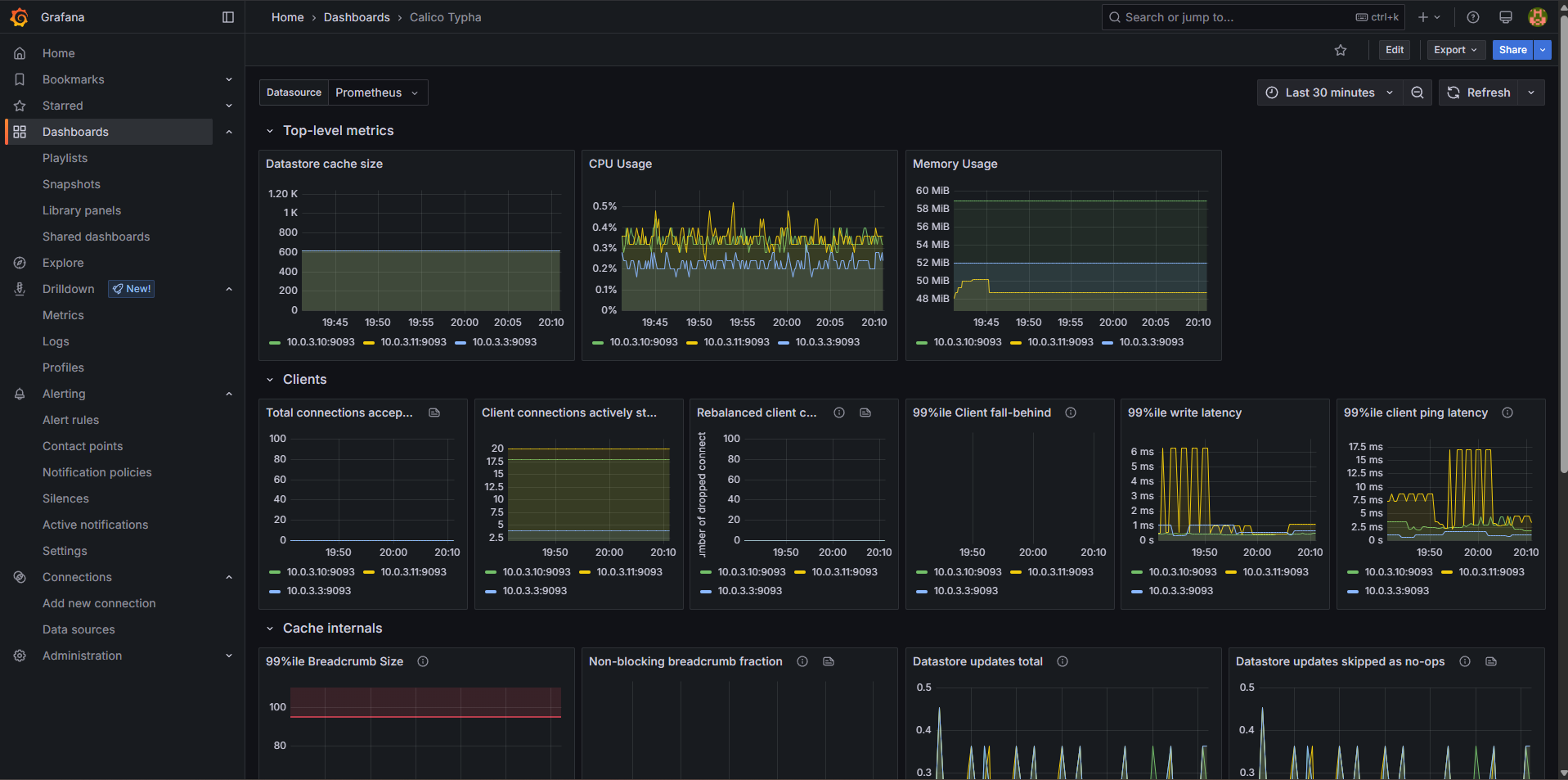This screenshot has width=1568, height=780.
Task: Toggle 10.0.3.3:9093 series in Memory Usage legend
Action: [1151, 342]
